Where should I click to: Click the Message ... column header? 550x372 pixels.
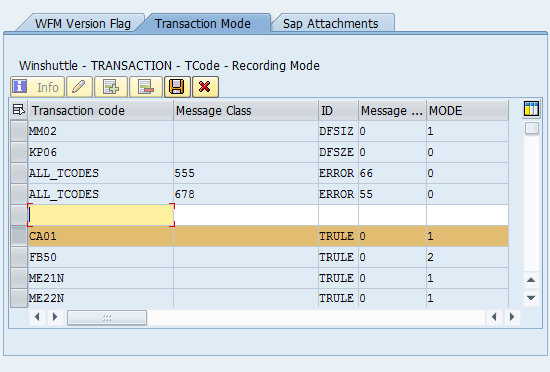[x=393, y=110]
